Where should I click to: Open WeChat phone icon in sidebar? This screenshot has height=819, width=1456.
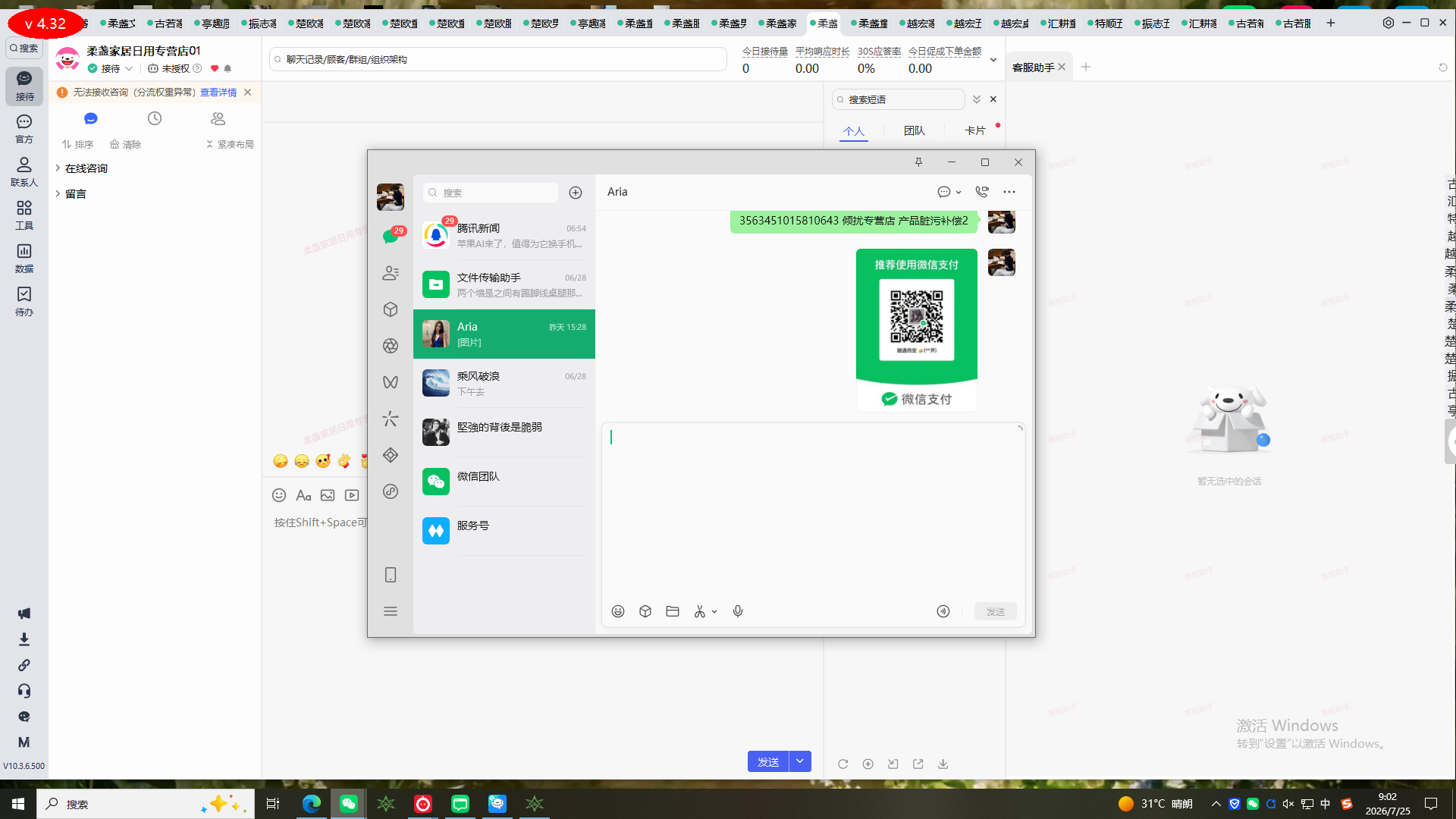tap(391, 575)
